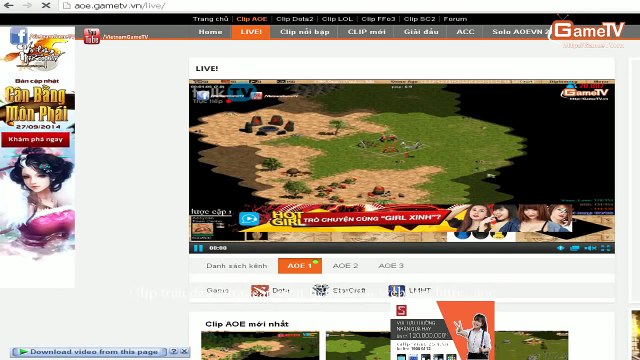
Task: Click the browser forward arrow
Action: pos(27,5)
